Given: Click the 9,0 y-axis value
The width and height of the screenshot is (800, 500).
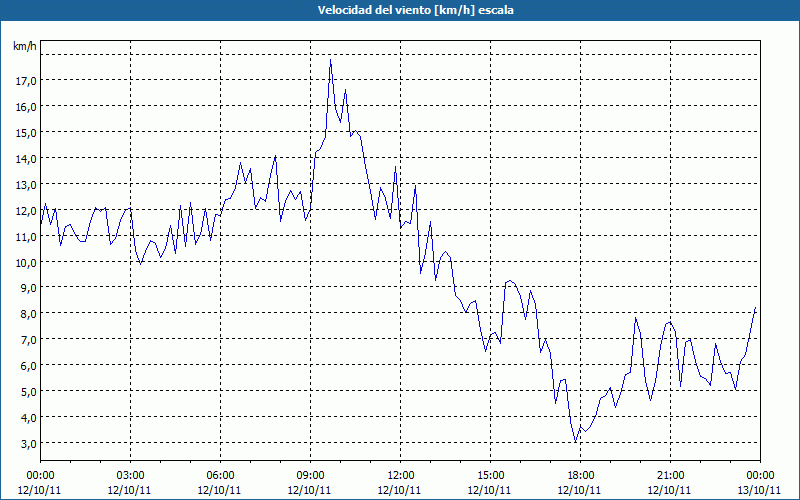Looking at the screenshot, I should 28,288.
